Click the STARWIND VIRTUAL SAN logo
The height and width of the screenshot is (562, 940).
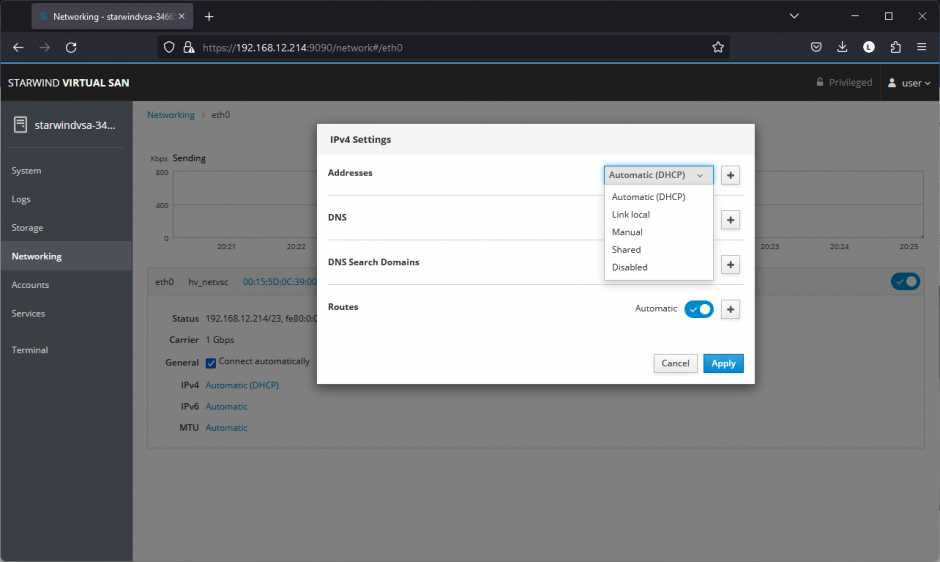tap(68, 83)
